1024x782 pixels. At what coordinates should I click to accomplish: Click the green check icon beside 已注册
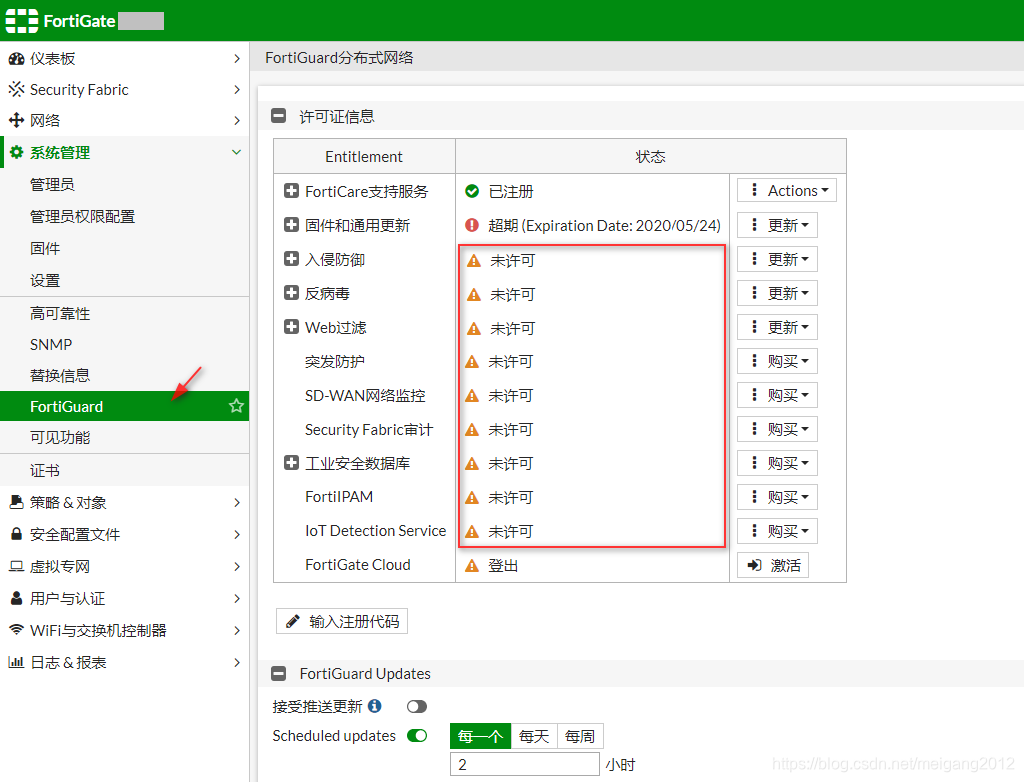click(472, 191)
